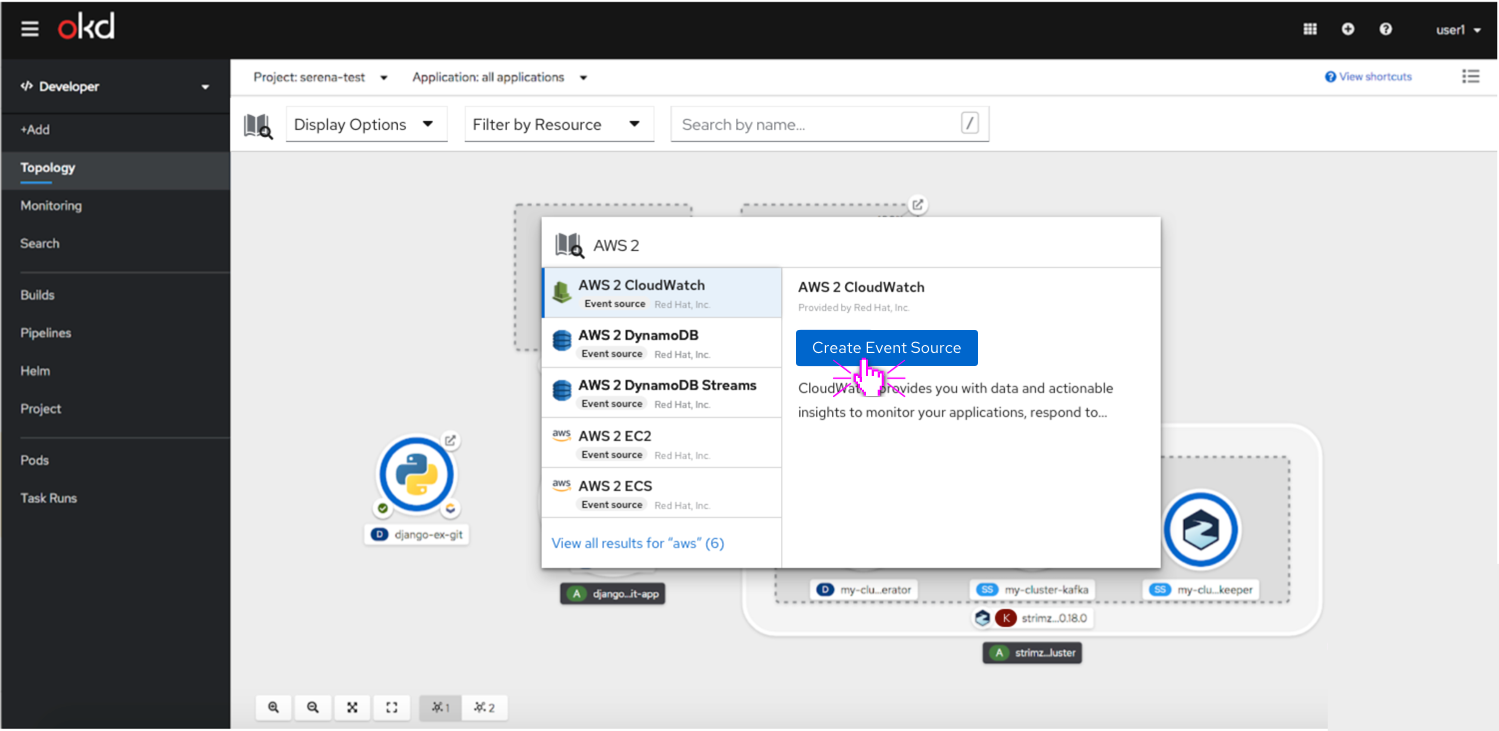
Task: Click the View shortcuts link
Action: pos(1368,77)
